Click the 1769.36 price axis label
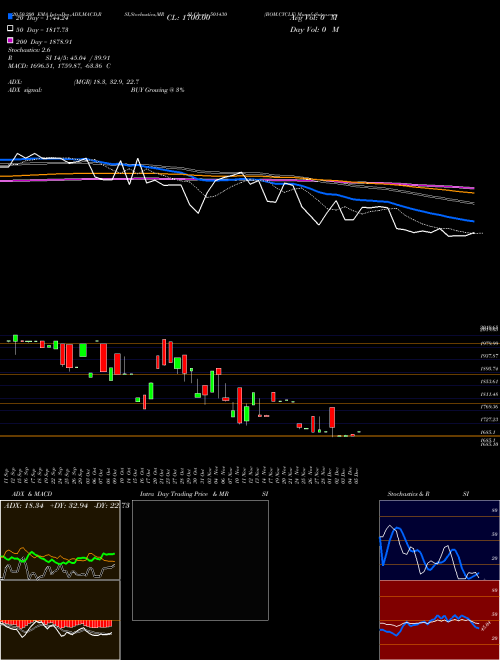This screenshot has height=660, width=500. coord(489,407)
